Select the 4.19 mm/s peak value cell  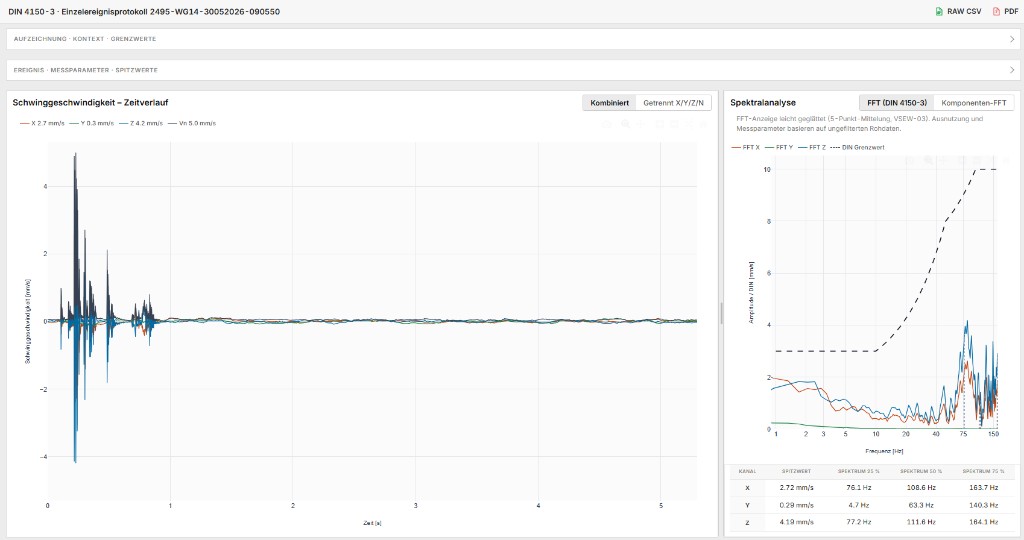pyautogui.click(x=796, y=522)
